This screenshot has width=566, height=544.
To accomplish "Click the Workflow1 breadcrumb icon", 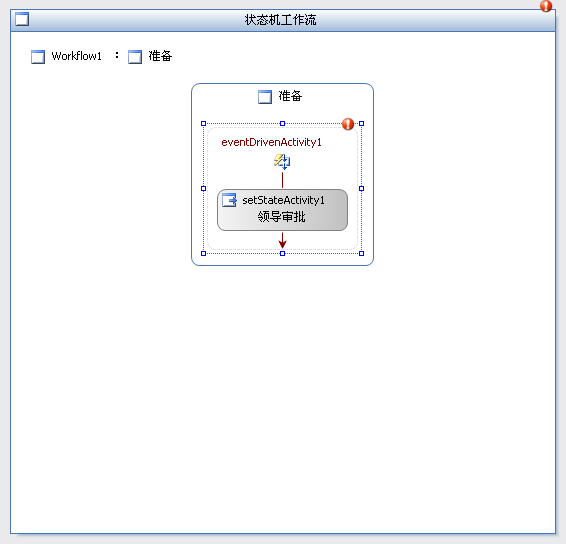I will click(x=38, y=57).
